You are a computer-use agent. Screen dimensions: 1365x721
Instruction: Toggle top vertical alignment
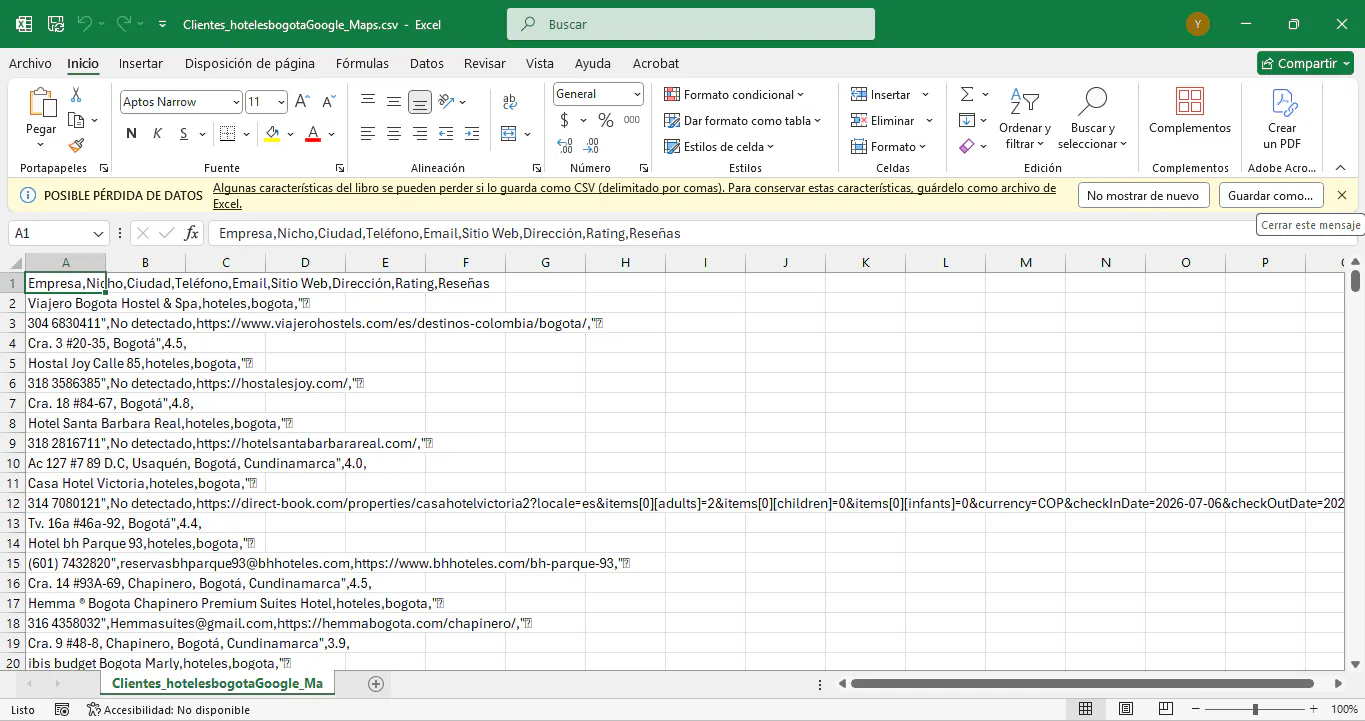tap(368, 101)
